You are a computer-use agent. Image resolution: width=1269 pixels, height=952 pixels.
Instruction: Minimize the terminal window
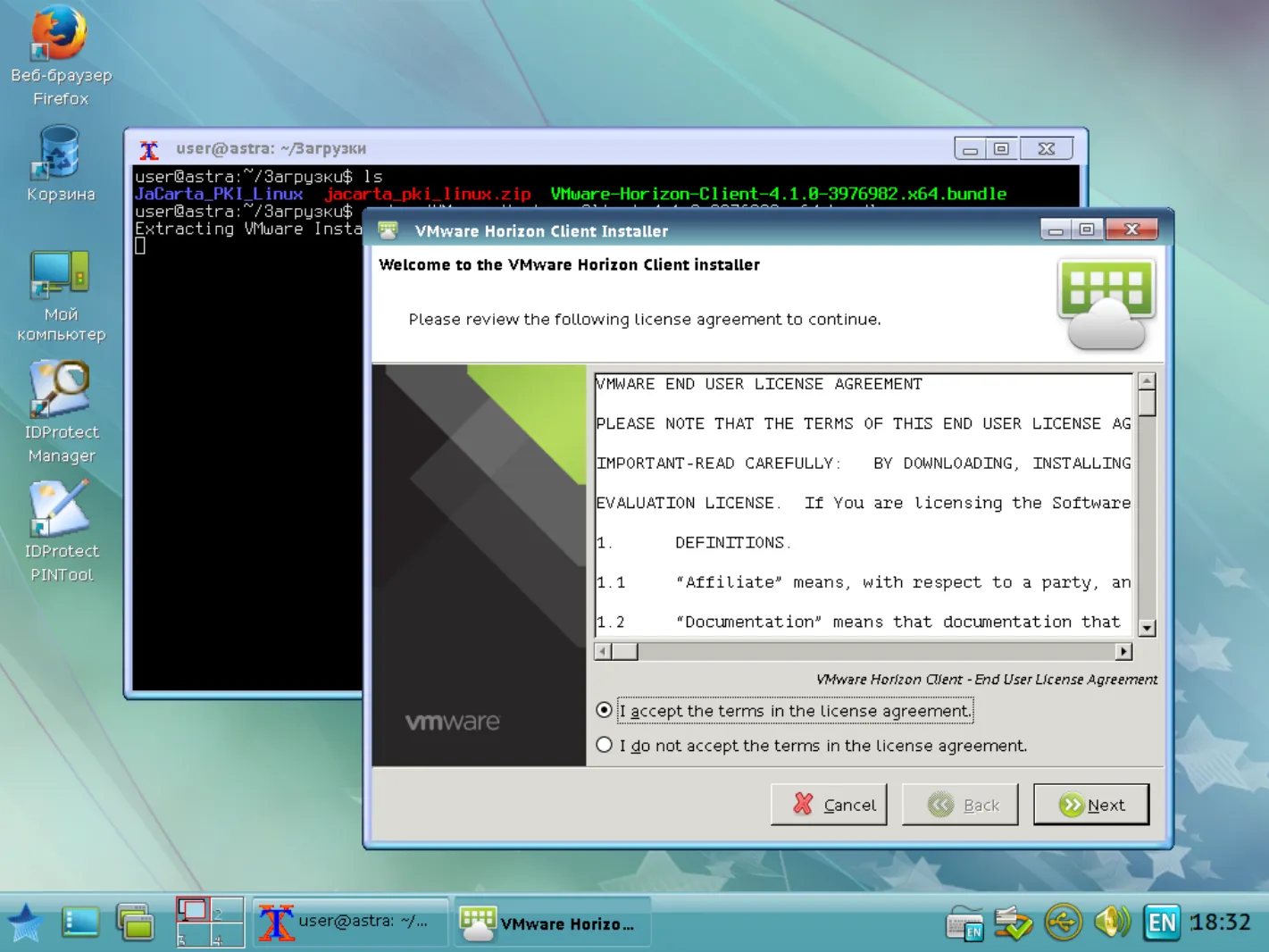(970, 148)
